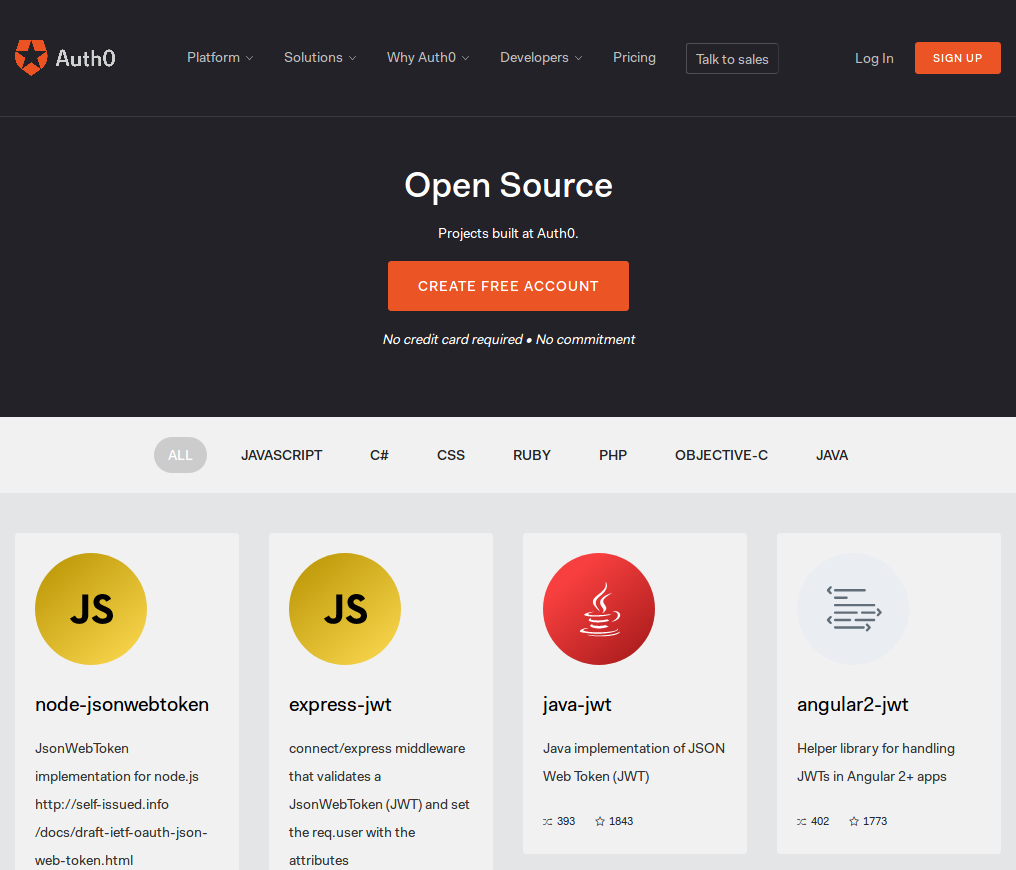Open the express-jwt project title
Viewport: 1016px width, 870px height.
(x=340, y=704)
